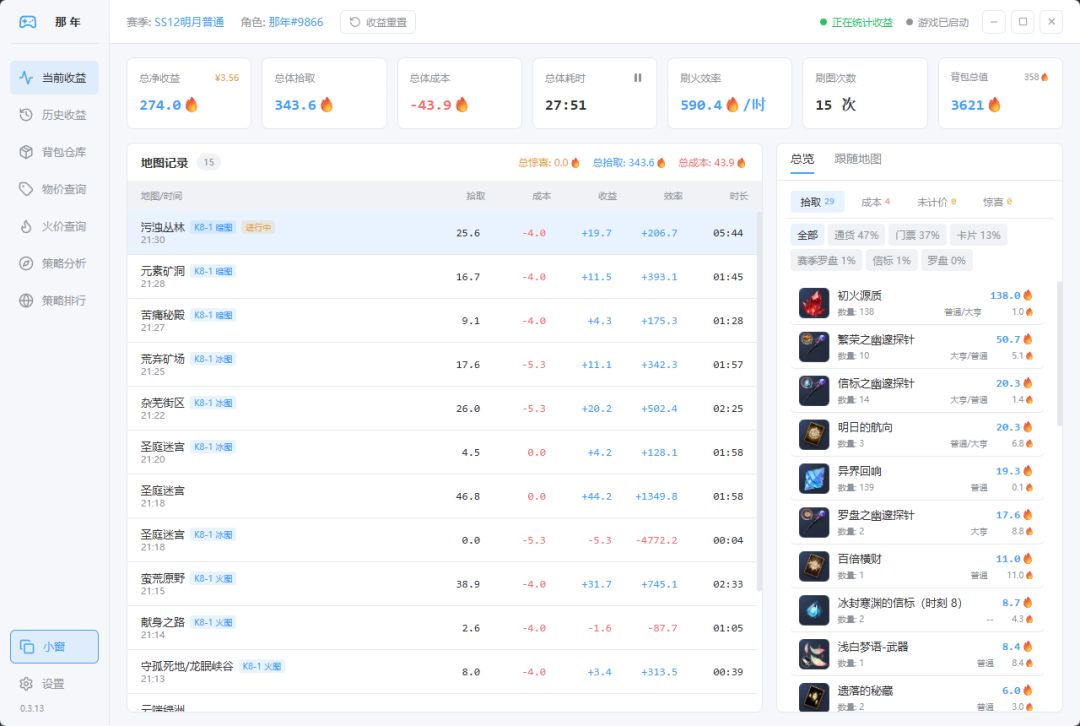
Task: Select the 惊喜 sub-tab
Action: (x=997, y=202)
